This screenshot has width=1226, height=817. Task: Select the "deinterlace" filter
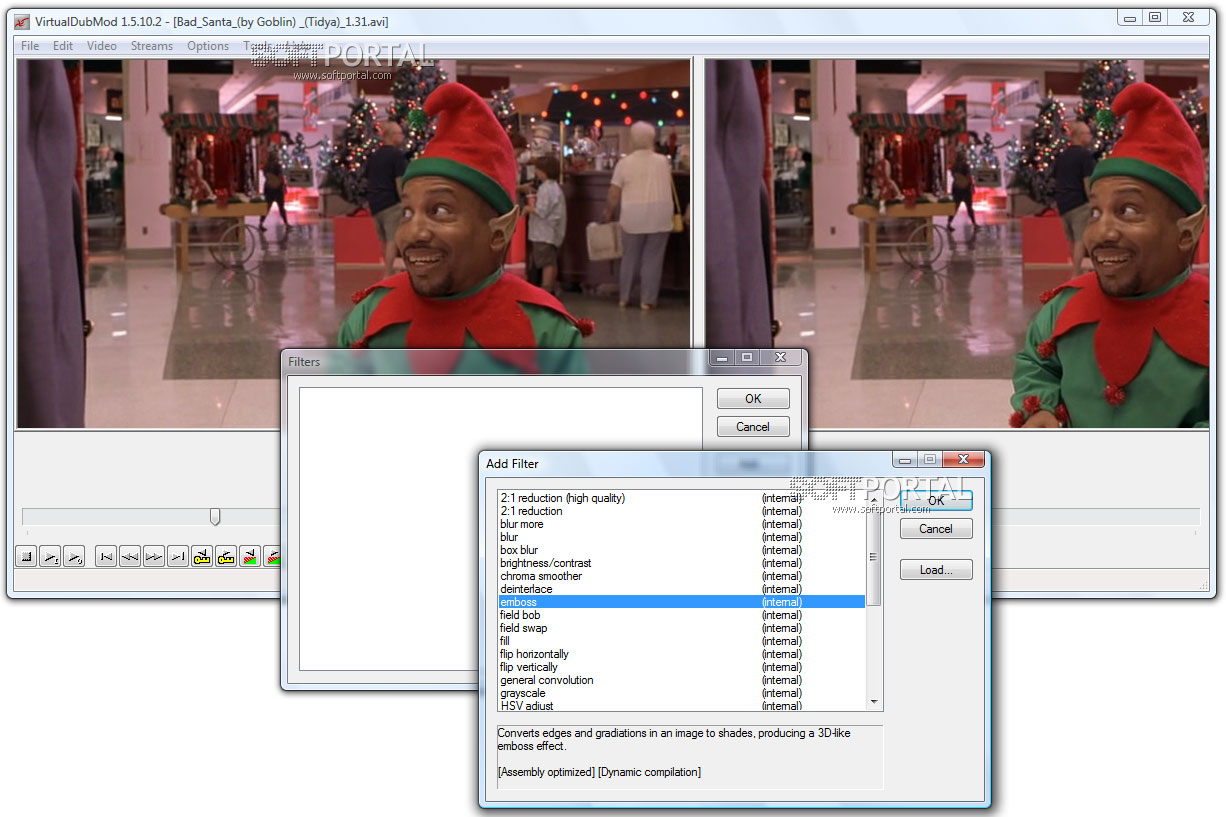pos(682,589)
